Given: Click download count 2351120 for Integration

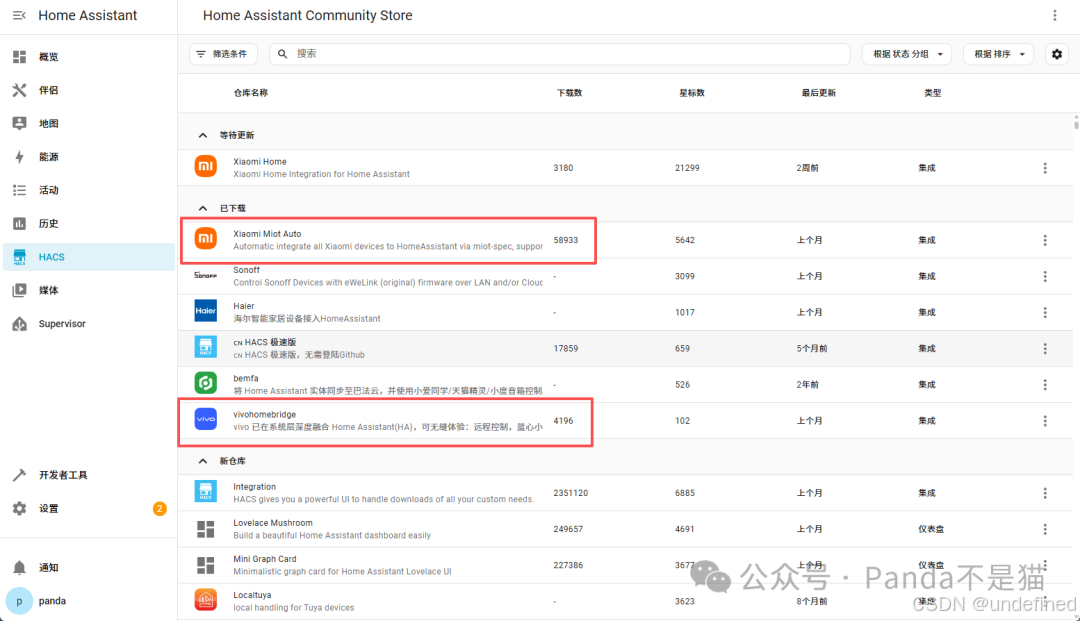Looking at the screenshot, I should pyautogui.click(x=570, y=493).
